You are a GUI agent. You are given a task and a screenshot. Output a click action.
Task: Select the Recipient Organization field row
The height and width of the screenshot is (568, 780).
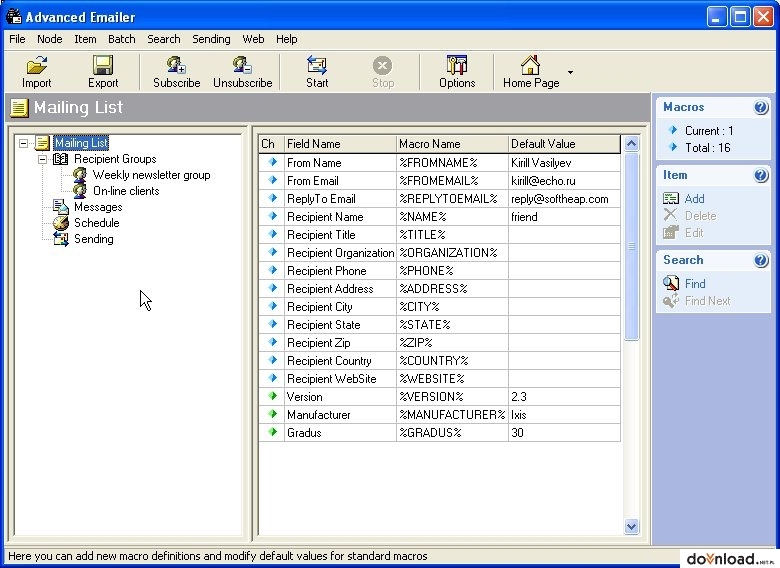click(440, 253)
